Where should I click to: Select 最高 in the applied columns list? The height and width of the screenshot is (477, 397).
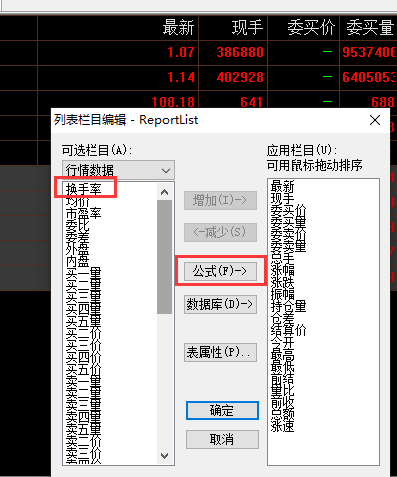pos(283,355)
